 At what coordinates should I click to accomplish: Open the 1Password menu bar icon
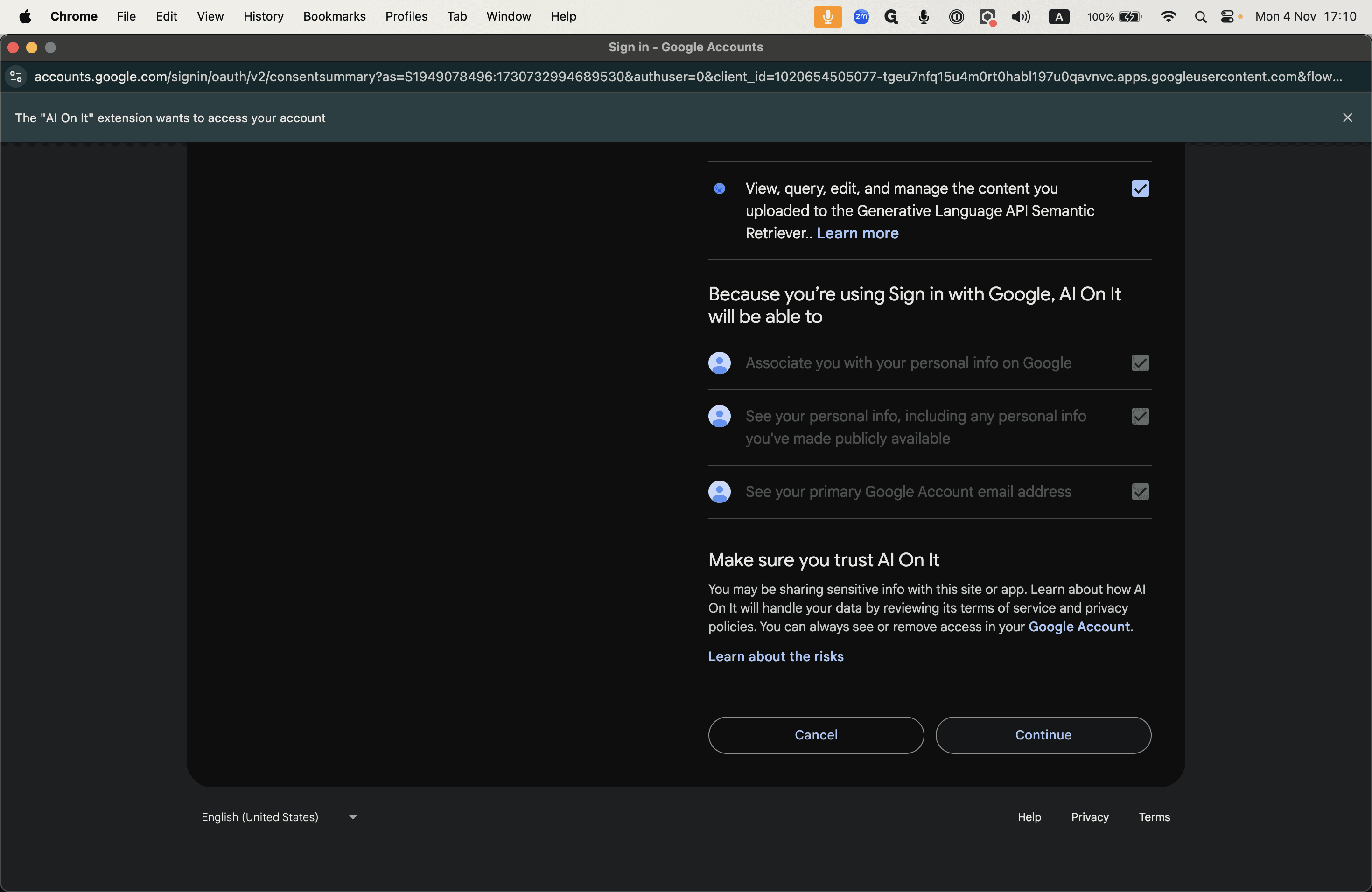[x=956, y=17]
